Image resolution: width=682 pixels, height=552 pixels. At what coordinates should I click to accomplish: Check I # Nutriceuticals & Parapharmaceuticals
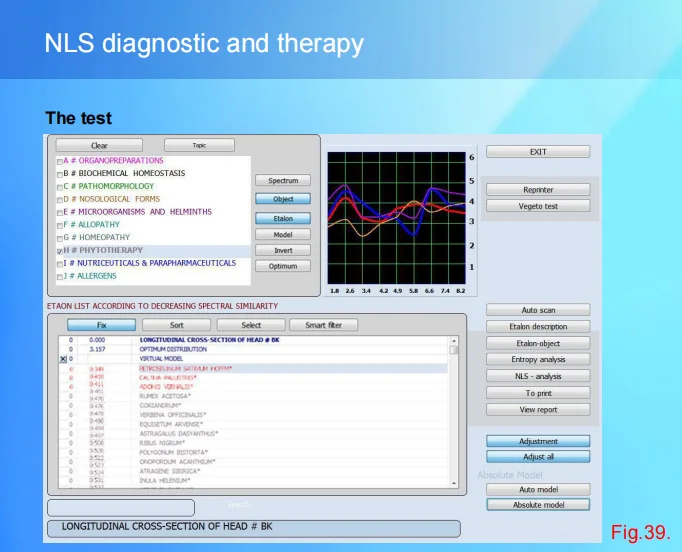[60, 264]
